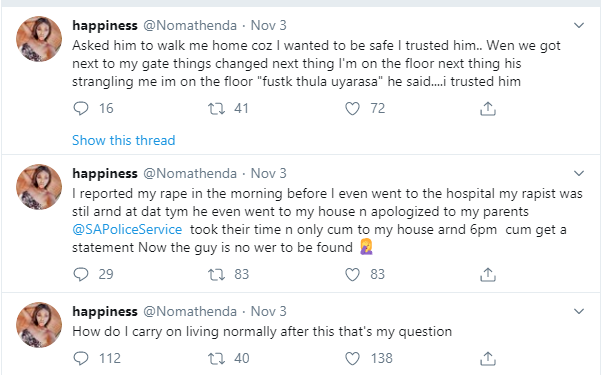This screenshot has width=616, height=375.
Task: Like the tweet with 72 likes
Action: [352, 108]
